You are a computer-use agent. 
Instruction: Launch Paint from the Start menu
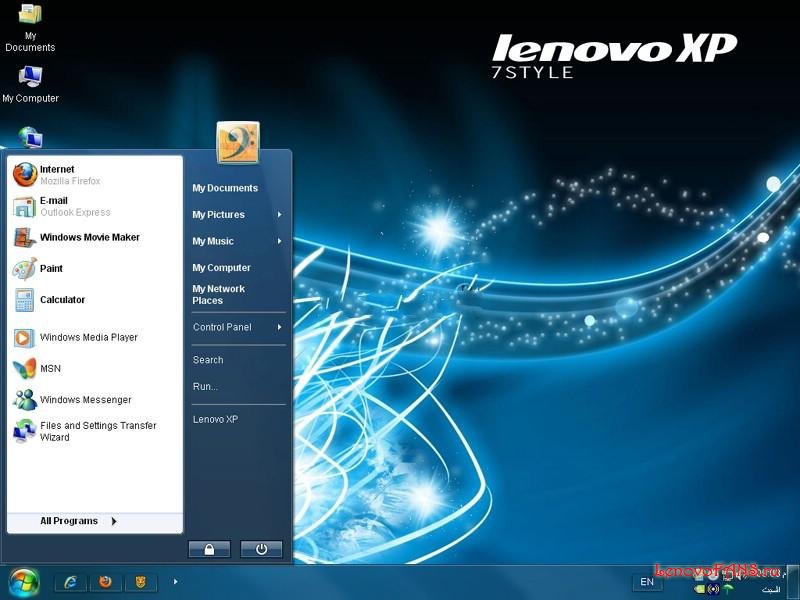tap(51, 269)
